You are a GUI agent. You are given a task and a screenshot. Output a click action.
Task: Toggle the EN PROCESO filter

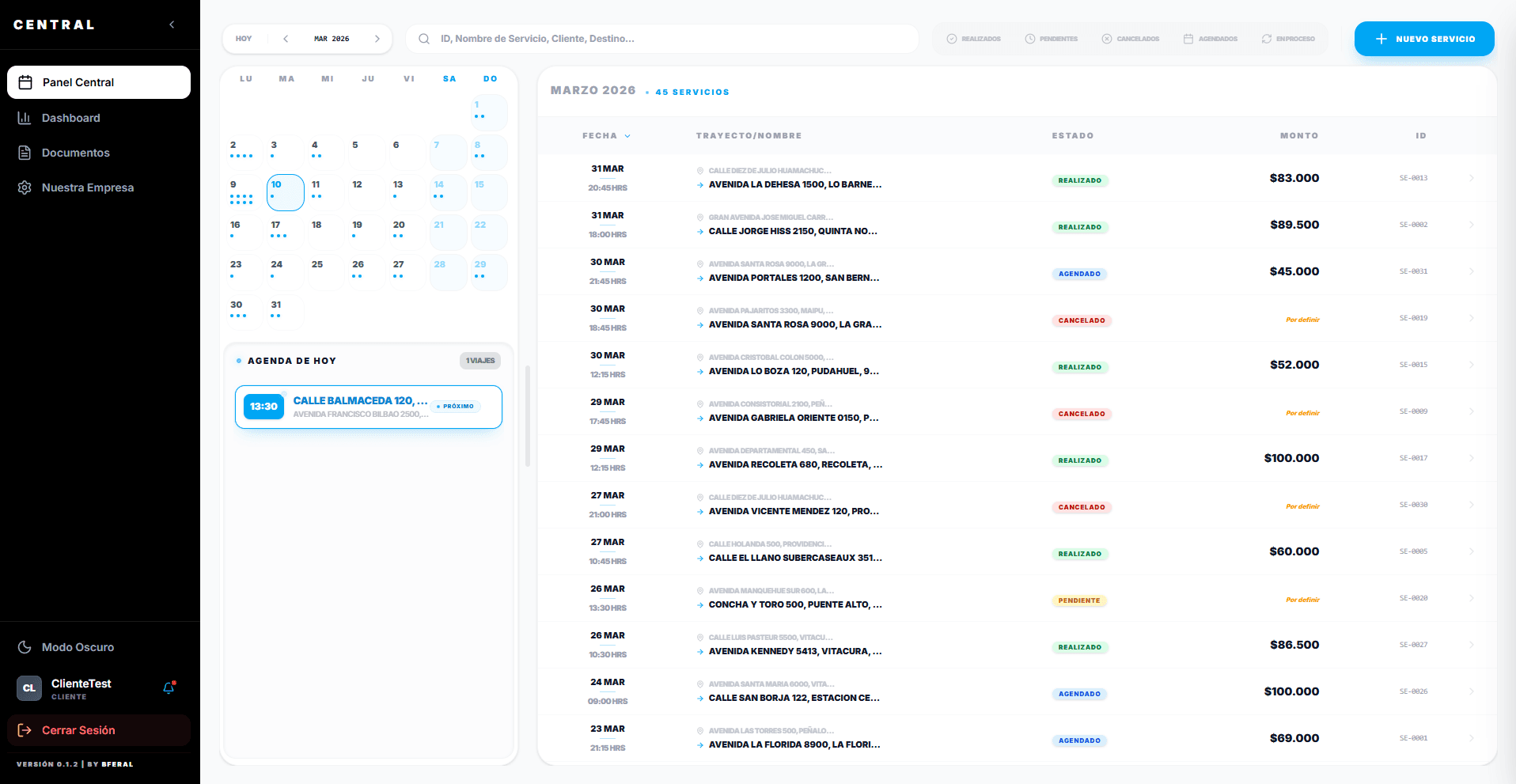pyautogui.click(x=1288, y=38)
